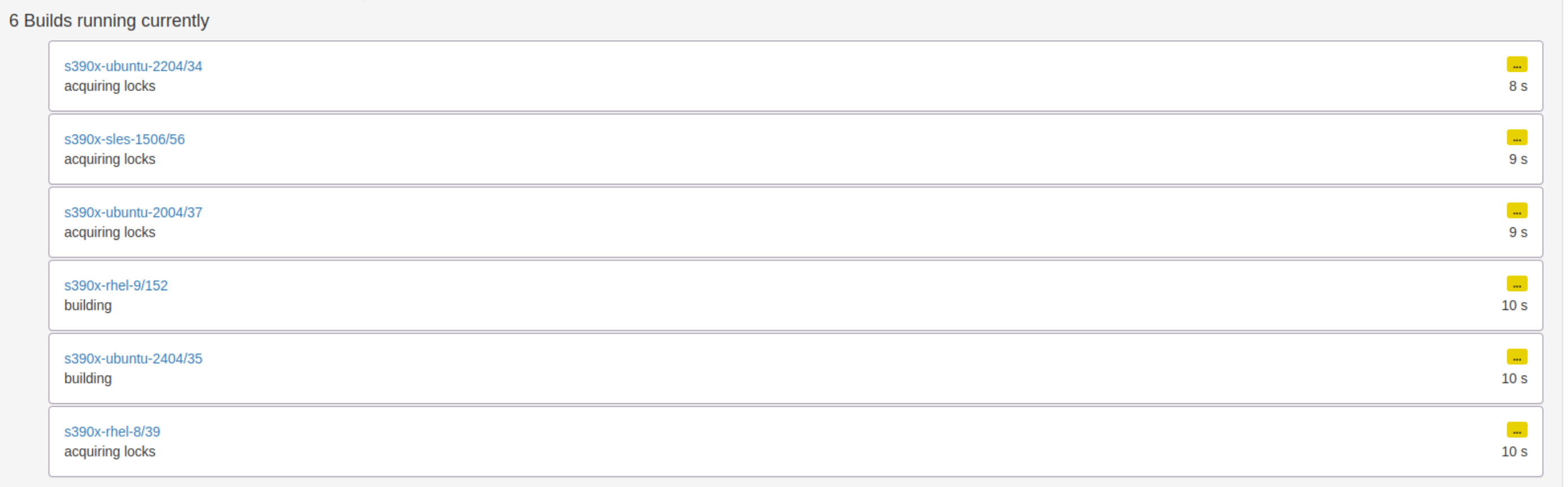This screenshot has width=1568, height=487.
Task: Open build s390x-ubuntu-2204/34 link
Action: click(x=133, y=66)
